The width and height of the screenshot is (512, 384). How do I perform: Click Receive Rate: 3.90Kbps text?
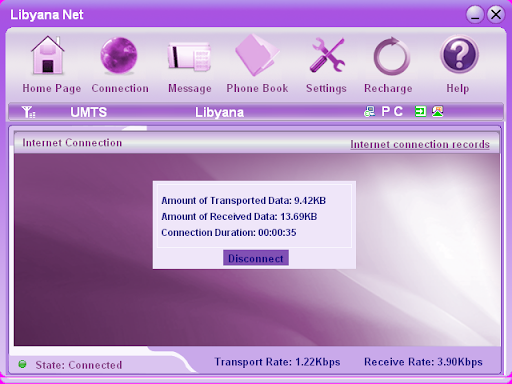[x=423, y=362]
